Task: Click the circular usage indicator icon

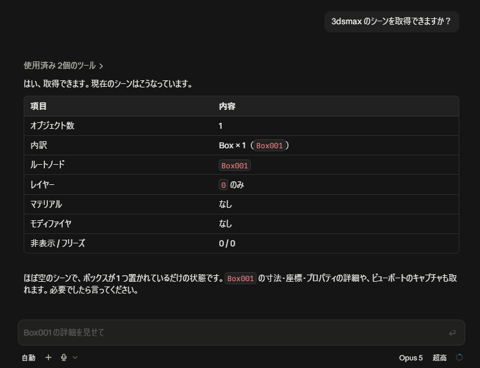Action: pyautogui.click(x=459, y=357)
